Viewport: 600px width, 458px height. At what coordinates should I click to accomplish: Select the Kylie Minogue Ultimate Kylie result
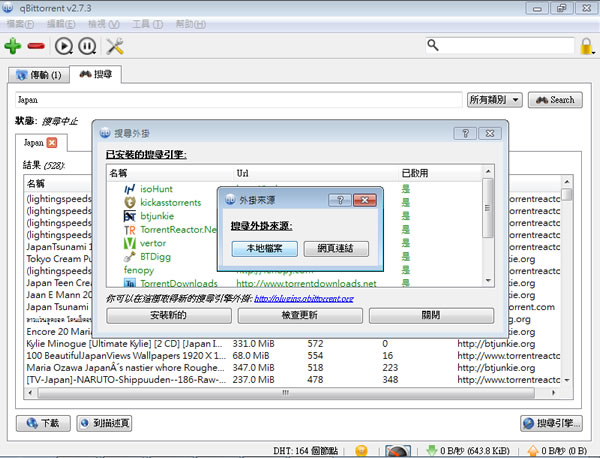click(x=124, y=344)
